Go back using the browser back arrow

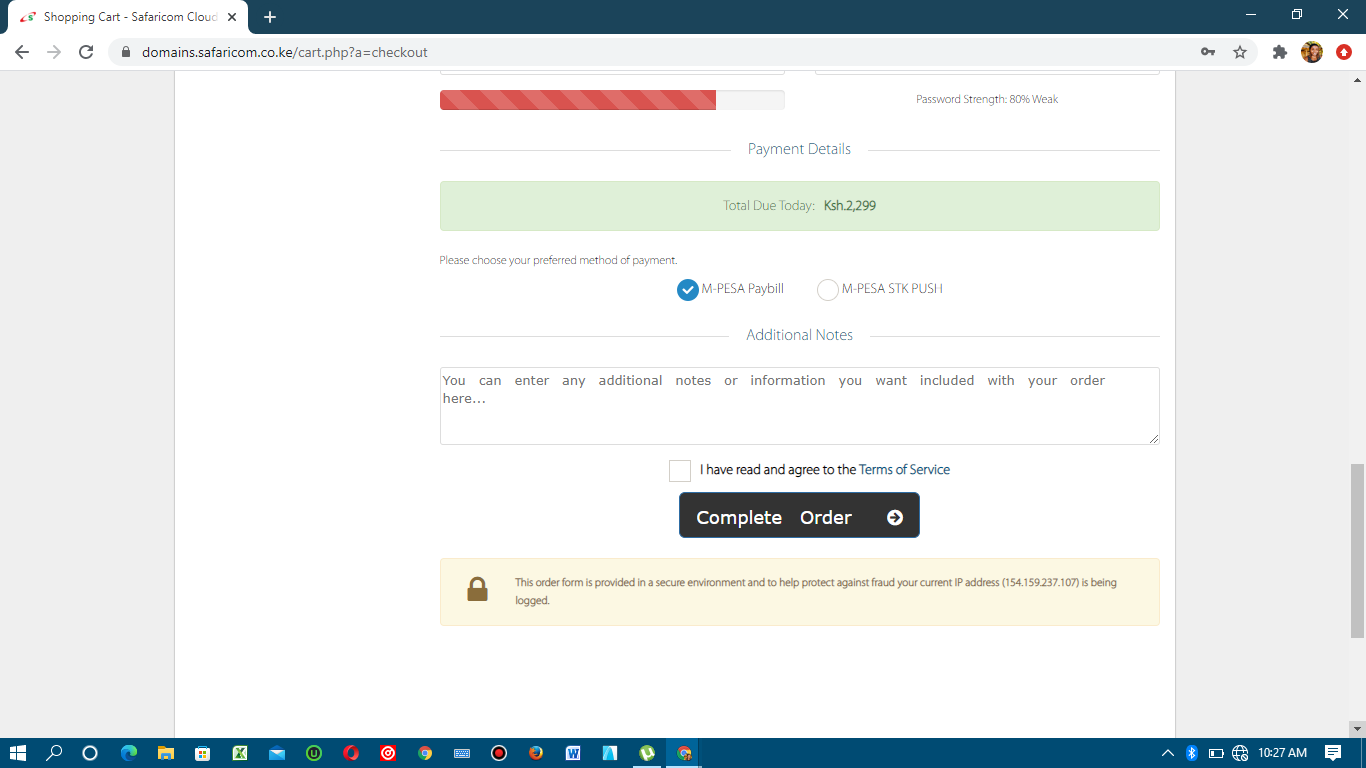coord(22,52)
